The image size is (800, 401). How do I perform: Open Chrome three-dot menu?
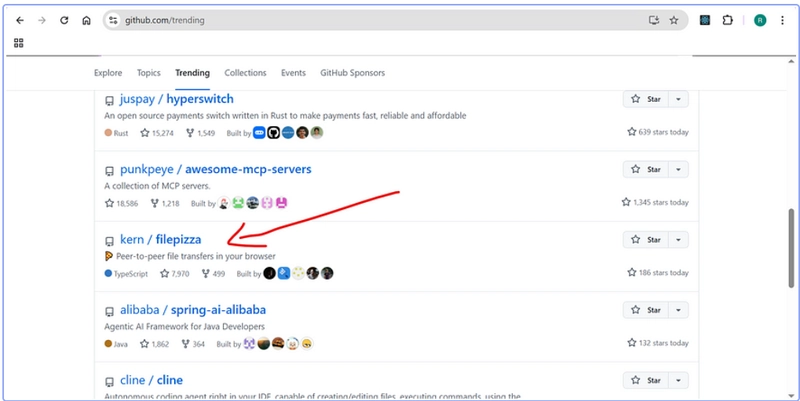click(782, 20)
